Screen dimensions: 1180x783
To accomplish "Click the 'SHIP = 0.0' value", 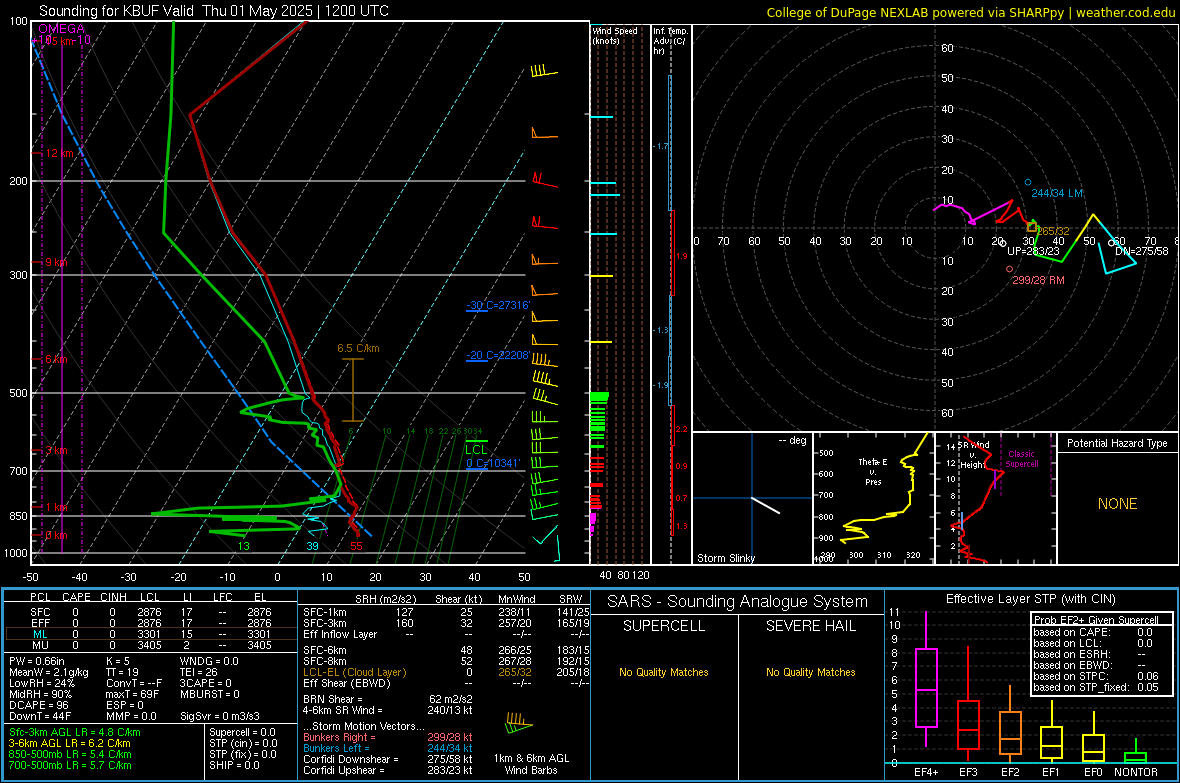I will point(234,765).
